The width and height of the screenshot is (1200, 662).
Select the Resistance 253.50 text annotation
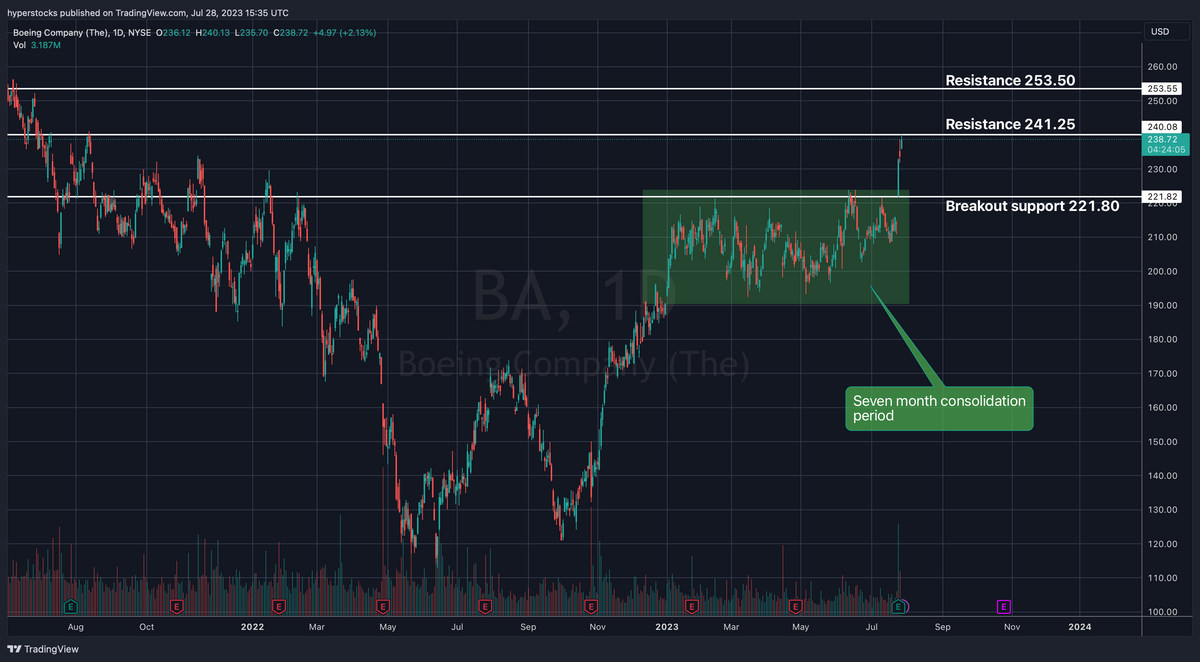[x=1010, y=80]
